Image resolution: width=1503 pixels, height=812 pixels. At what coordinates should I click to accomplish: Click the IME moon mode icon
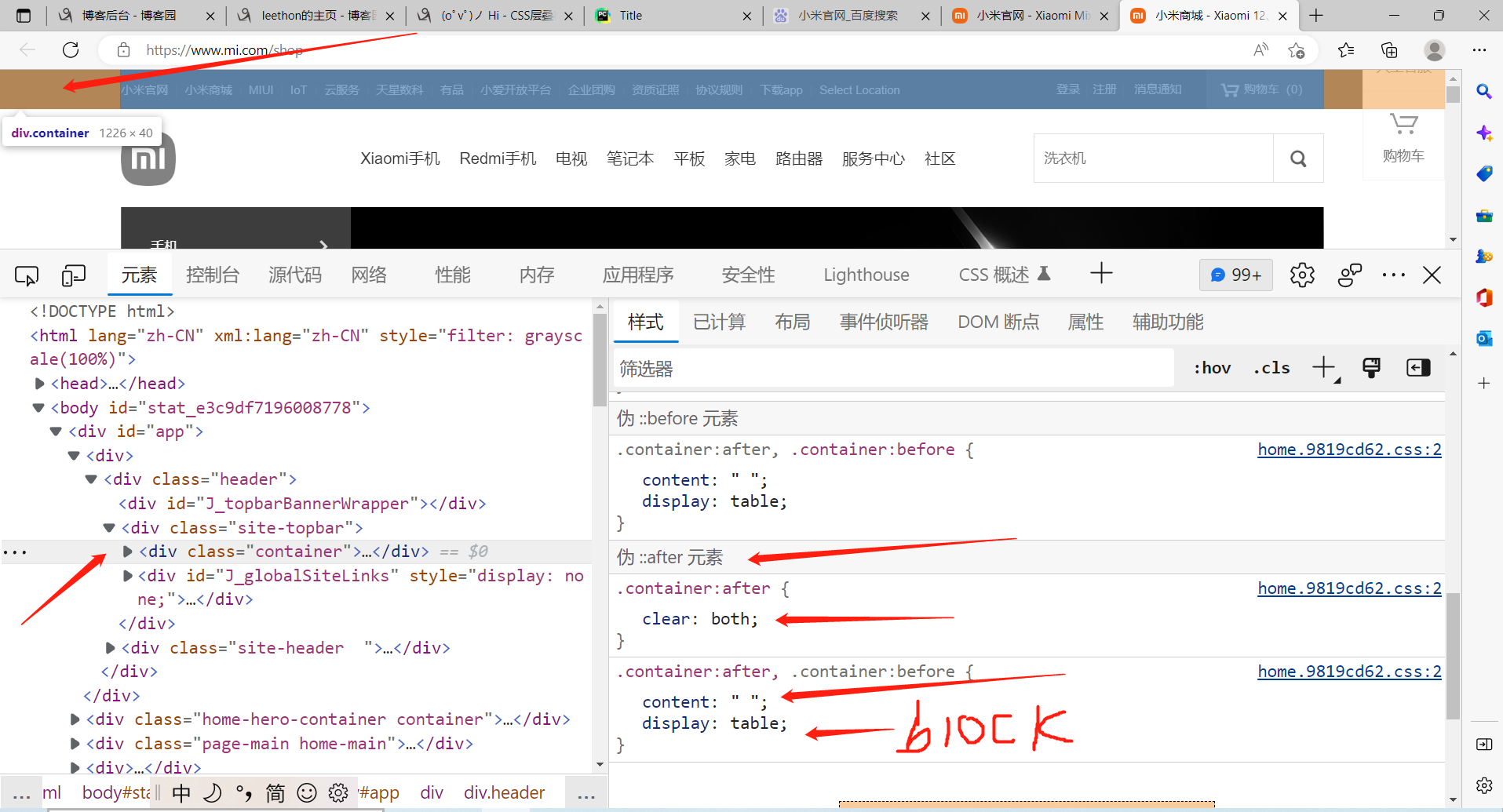[213, 792]
